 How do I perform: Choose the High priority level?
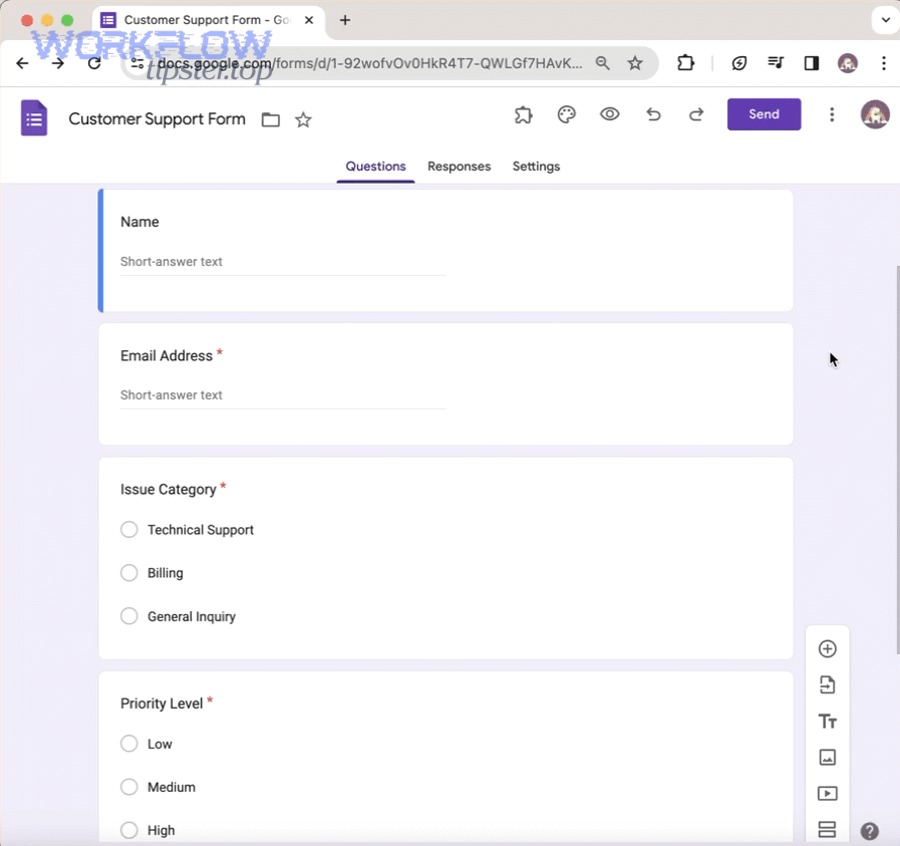pyautogui.click(x=129, y=830)
